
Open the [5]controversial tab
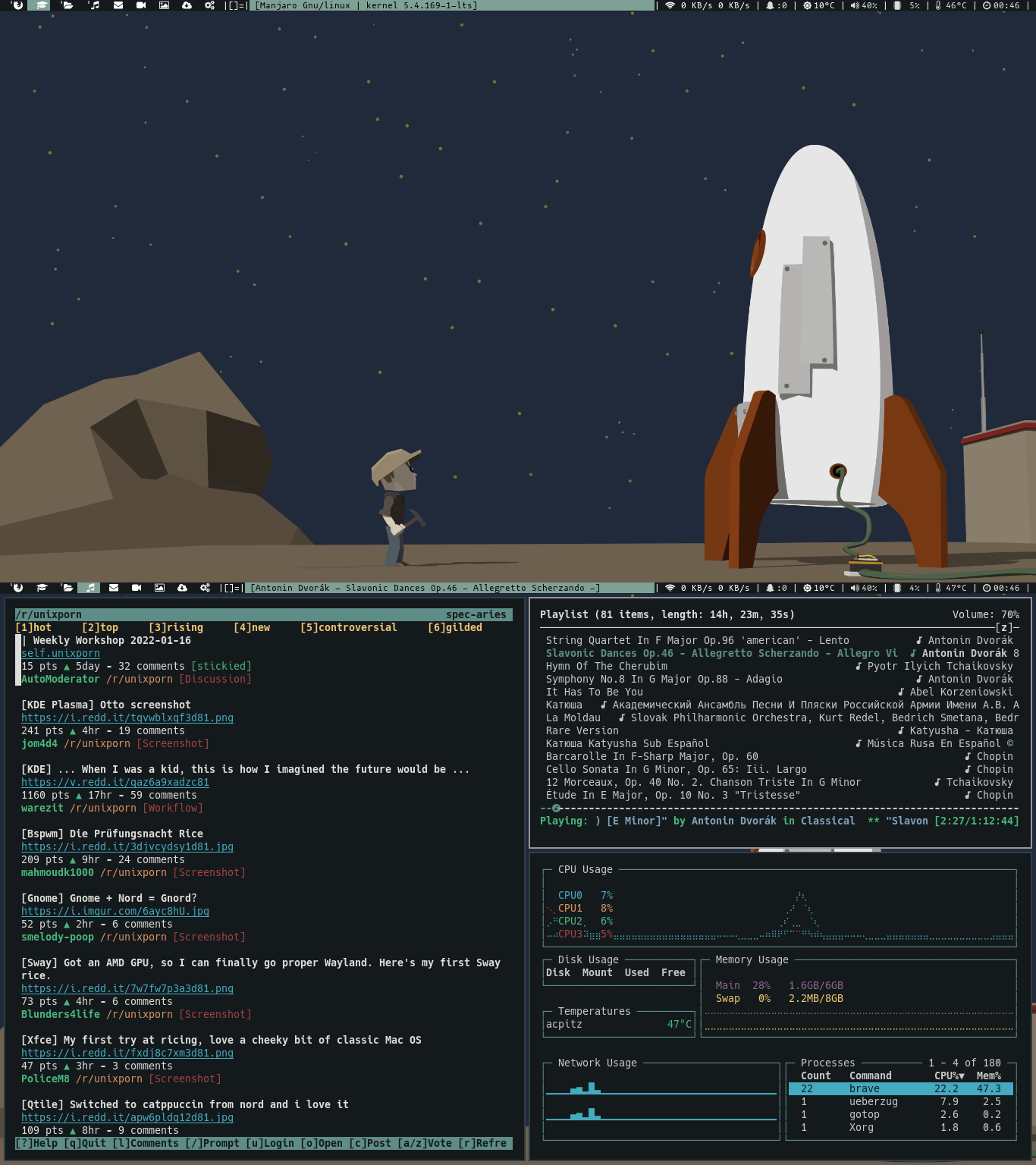click(x=349, y=627)
